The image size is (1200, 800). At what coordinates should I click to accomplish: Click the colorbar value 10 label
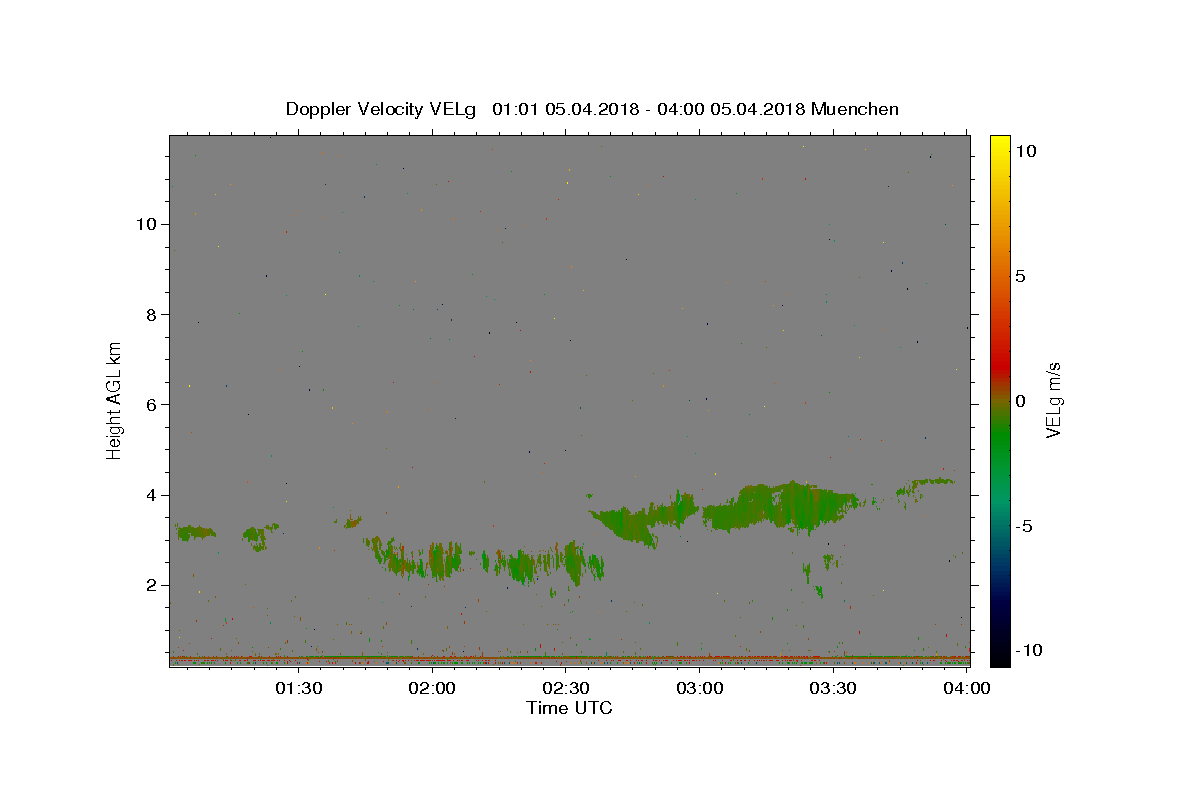pyautogui.click(x=1026, y=151)
